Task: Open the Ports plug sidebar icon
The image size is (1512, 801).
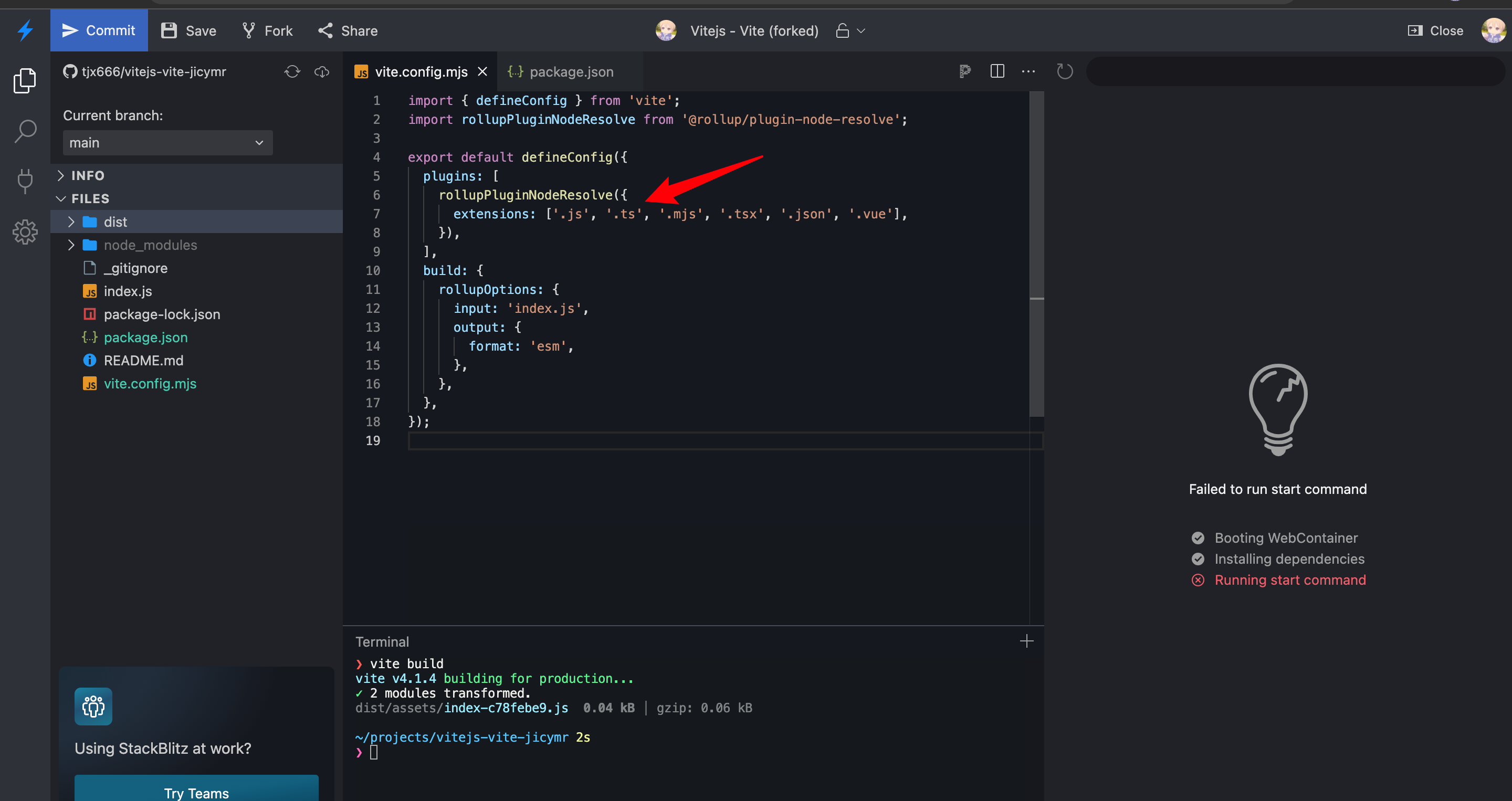Action: tap(25, 181)
